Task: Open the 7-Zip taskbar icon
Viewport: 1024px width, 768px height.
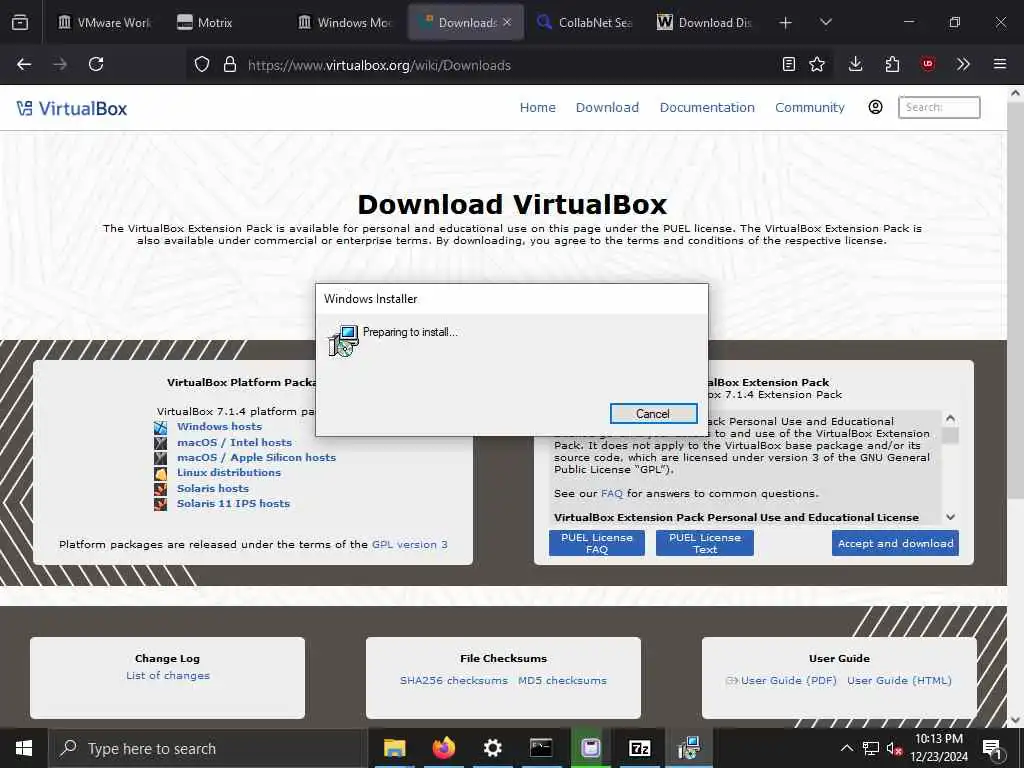Action: coord(639,748)
